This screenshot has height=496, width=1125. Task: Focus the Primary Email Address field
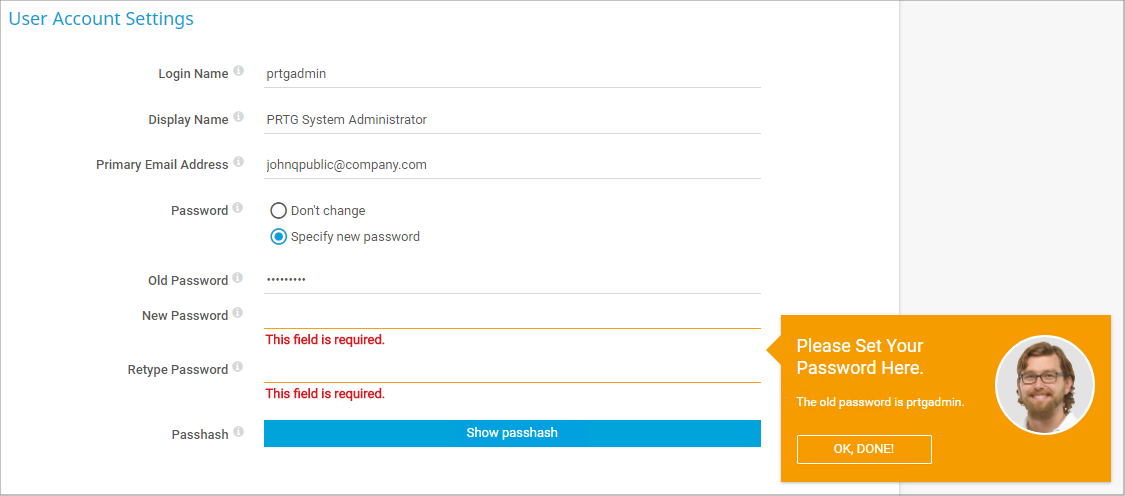click(512, 164)
